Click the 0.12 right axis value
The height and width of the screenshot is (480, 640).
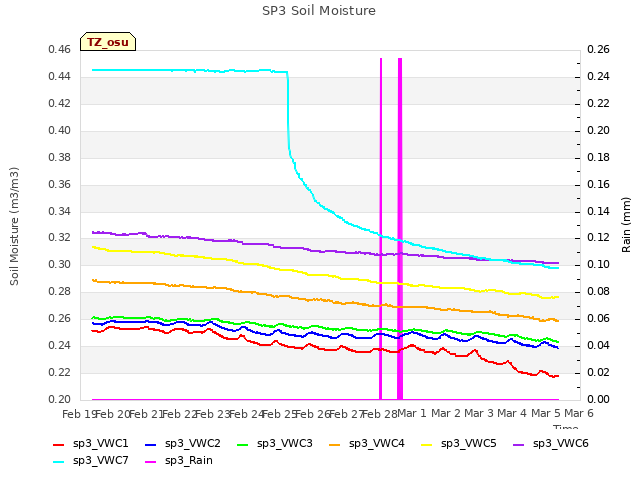[x=598, y=238]
